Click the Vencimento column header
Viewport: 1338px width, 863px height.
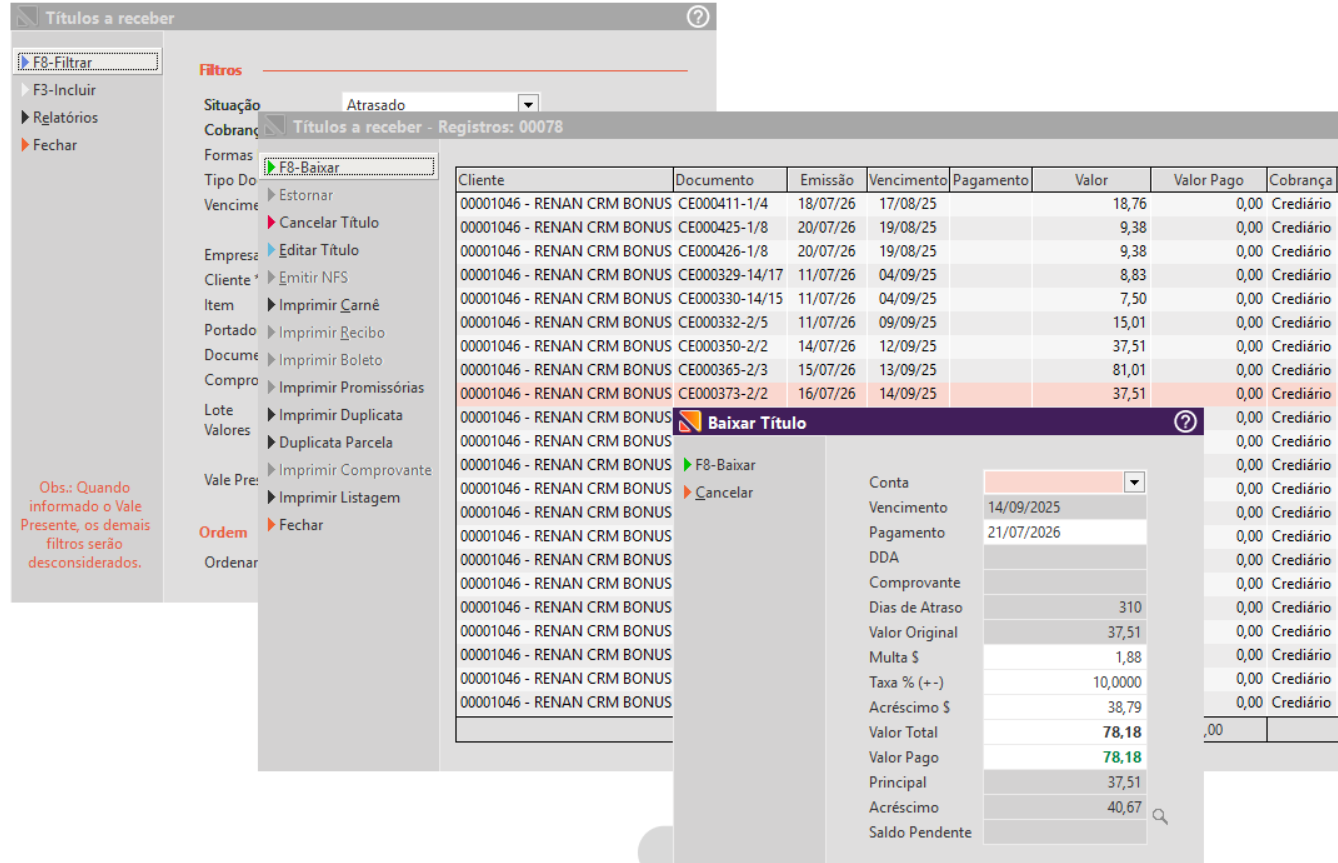pyautogui.click(x=908, y=180)
